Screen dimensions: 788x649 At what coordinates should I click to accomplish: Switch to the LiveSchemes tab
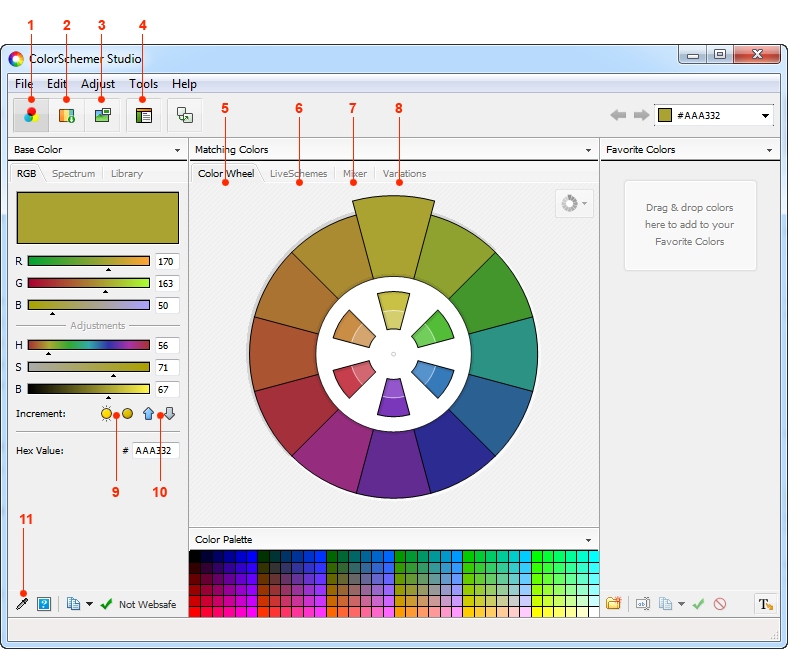(298, 174)
